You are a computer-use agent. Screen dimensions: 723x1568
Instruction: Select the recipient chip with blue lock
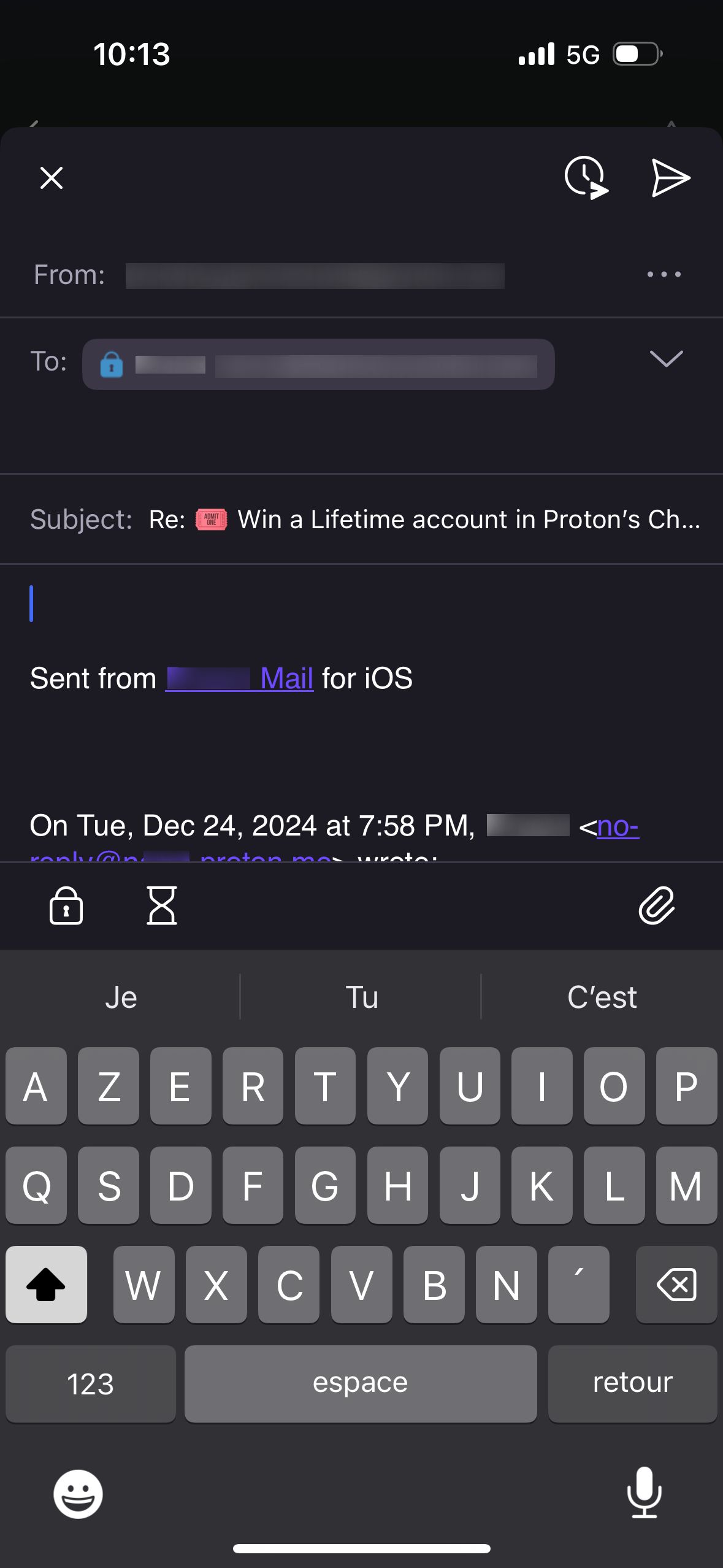point(318,364)
